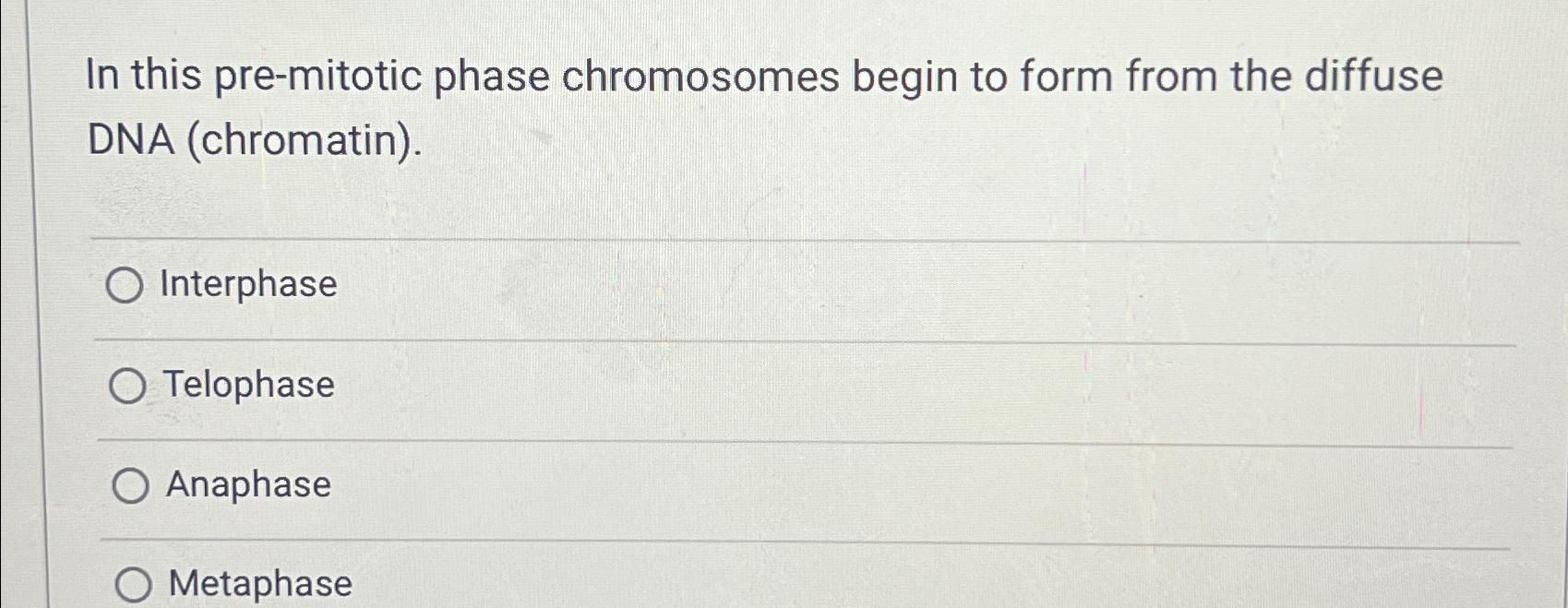The image size is (1568, 608).
Task: Click the Interphase answer label
Action: coord(246,285)
